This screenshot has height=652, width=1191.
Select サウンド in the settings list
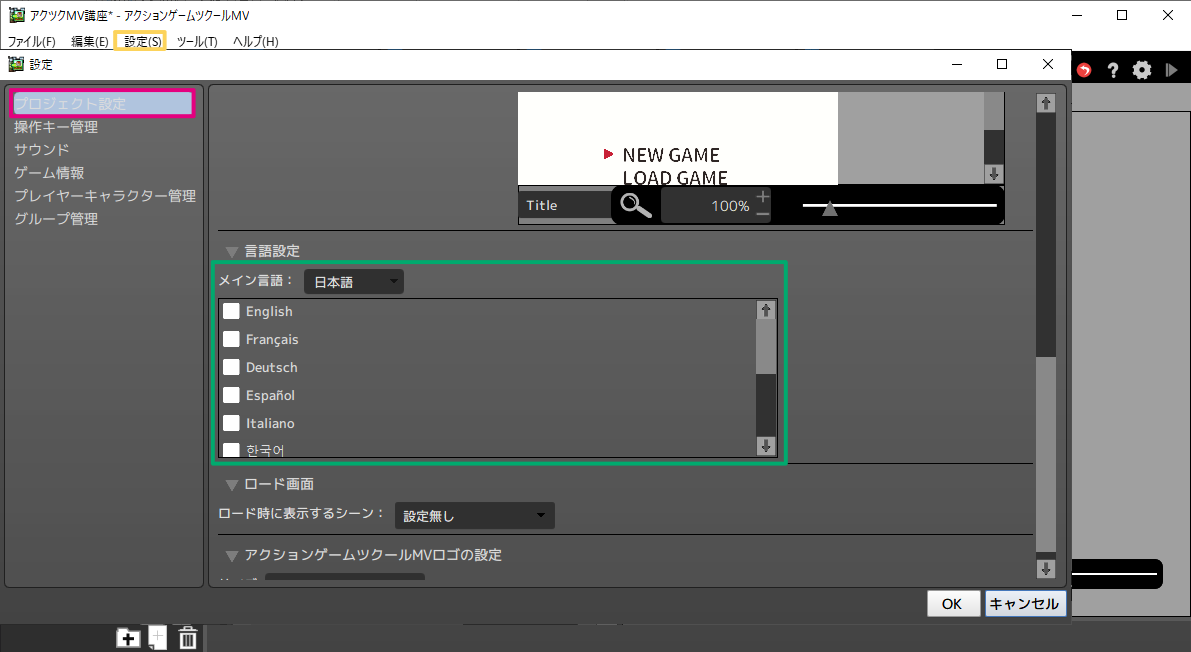(42, 150)
